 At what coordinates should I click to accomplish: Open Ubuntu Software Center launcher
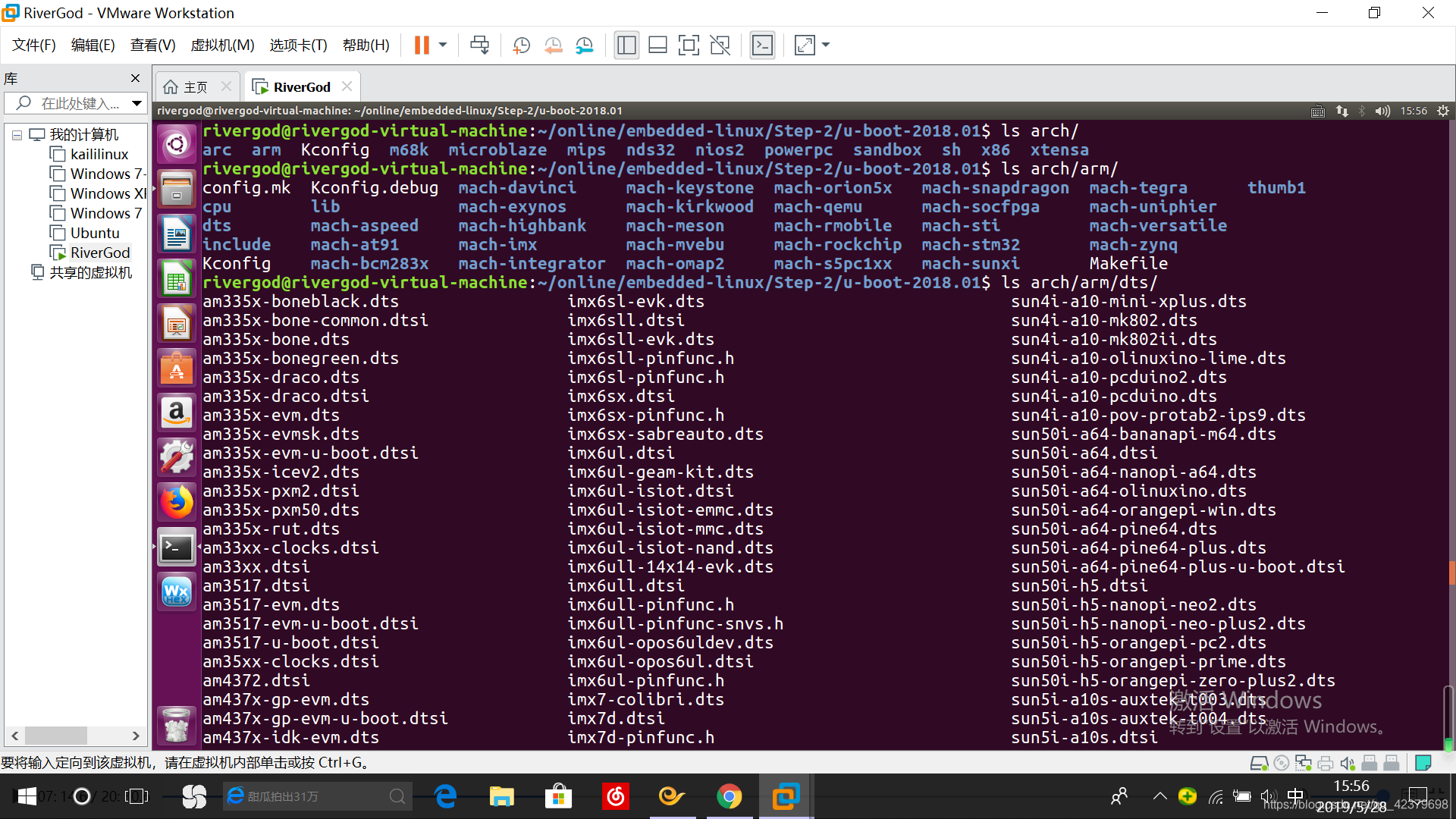(x=177, y=368)
